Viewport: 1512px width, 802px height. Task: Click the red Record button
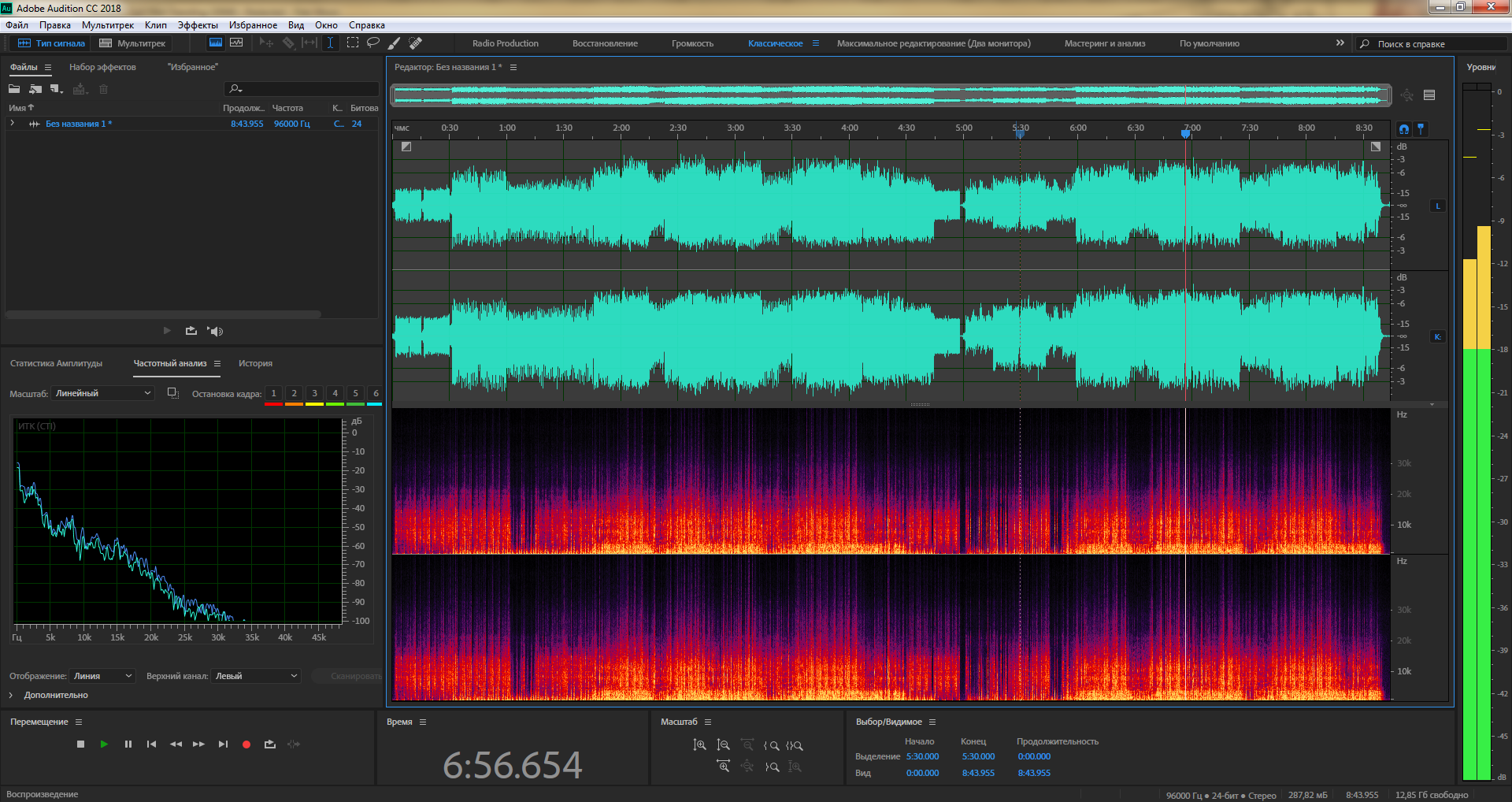click(x=246, y=744)
